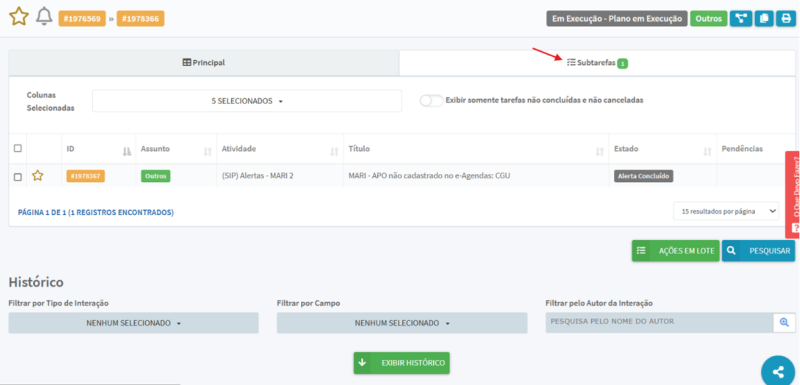Sort by the Estado column arrows
The height and width of the screenshot is (385, 800).
[708, 151]
